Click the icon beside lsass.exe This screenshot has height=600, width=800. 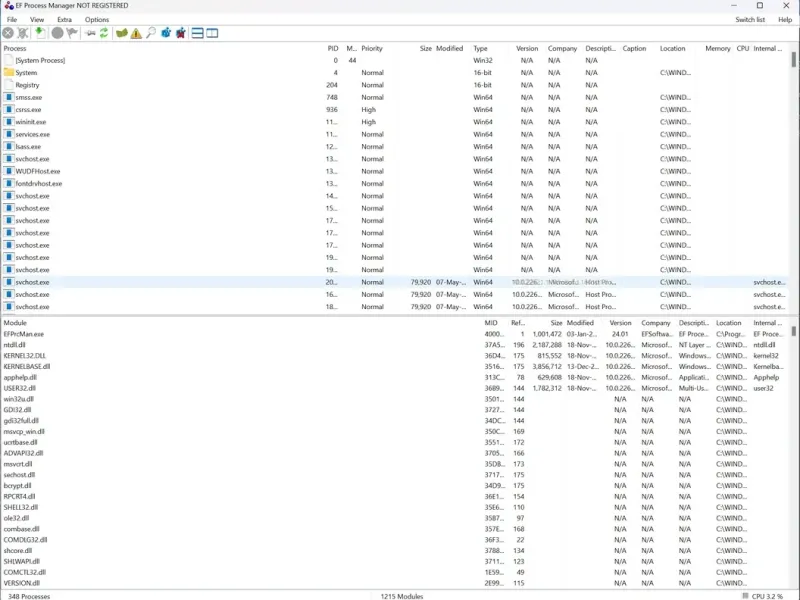pyautogui.click(x=9, y=146)
